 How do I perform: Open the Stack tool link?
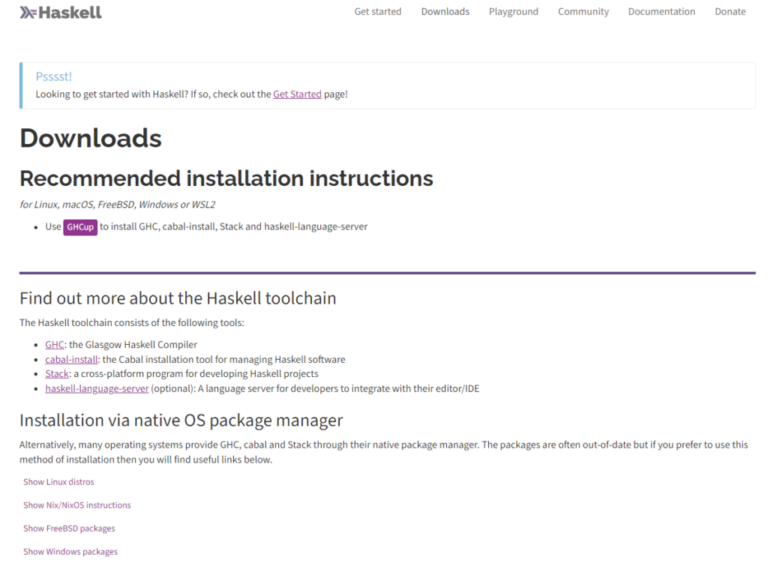(x=57, y=374)
